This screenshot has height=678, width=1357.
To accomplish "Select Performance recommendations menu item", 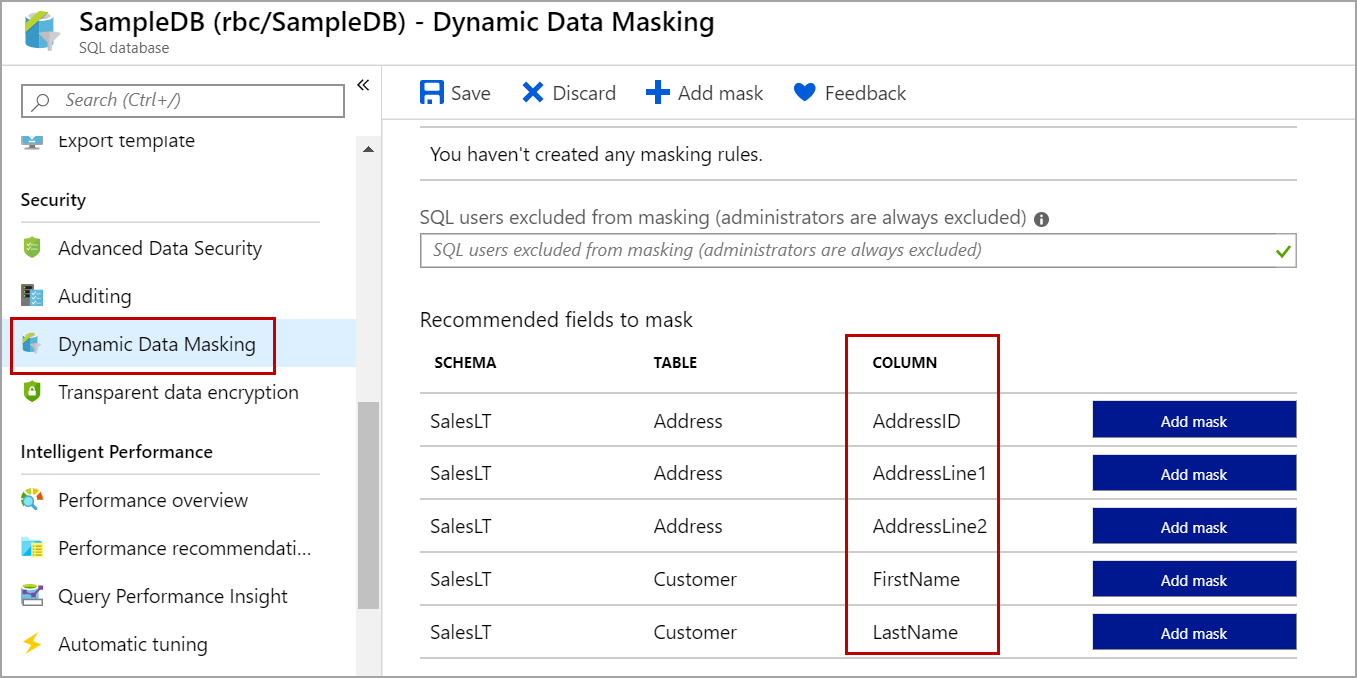I will [184, 548].
